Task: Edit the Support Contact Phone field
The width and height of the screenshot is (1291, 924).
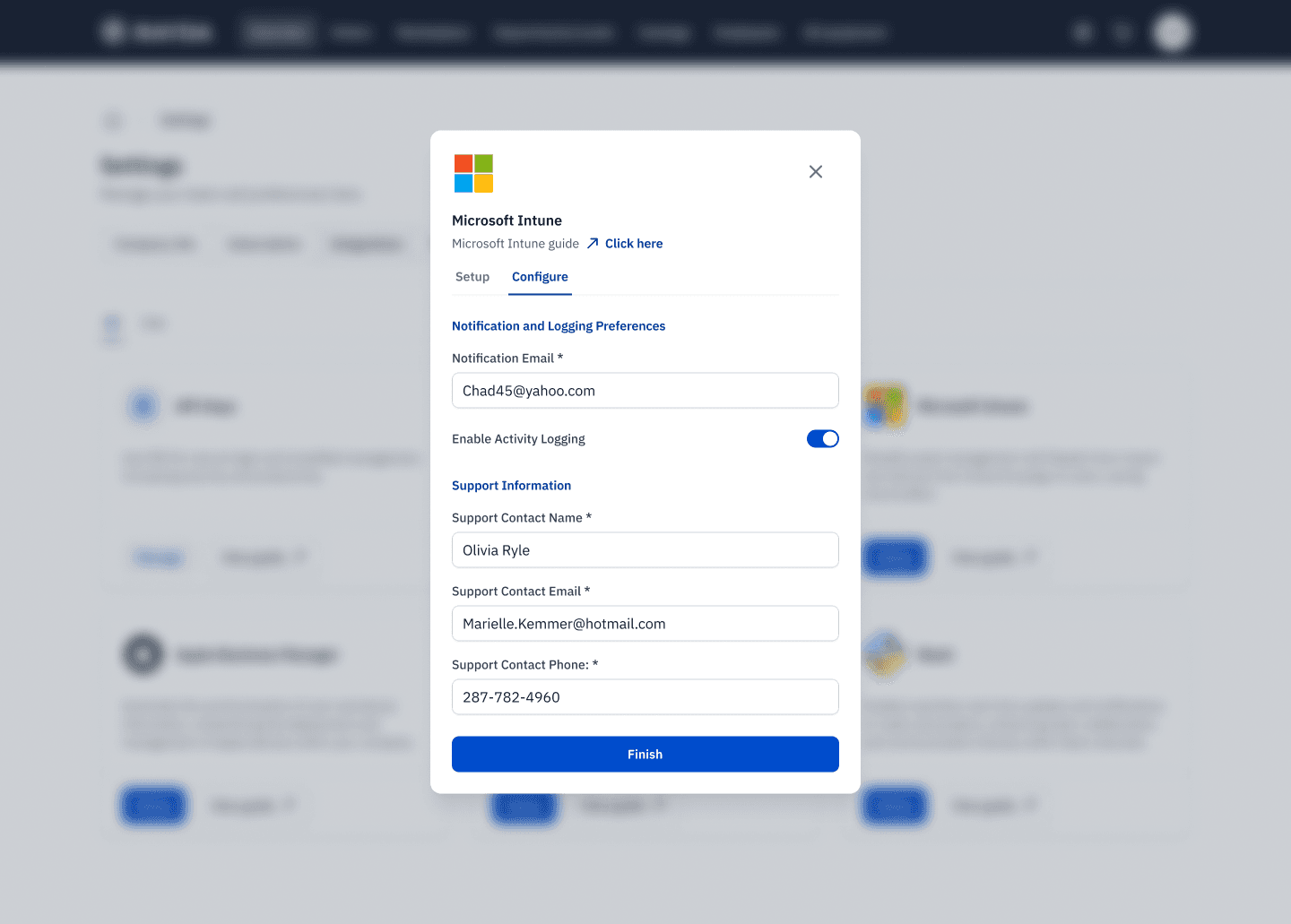Action: click(645, 697)
